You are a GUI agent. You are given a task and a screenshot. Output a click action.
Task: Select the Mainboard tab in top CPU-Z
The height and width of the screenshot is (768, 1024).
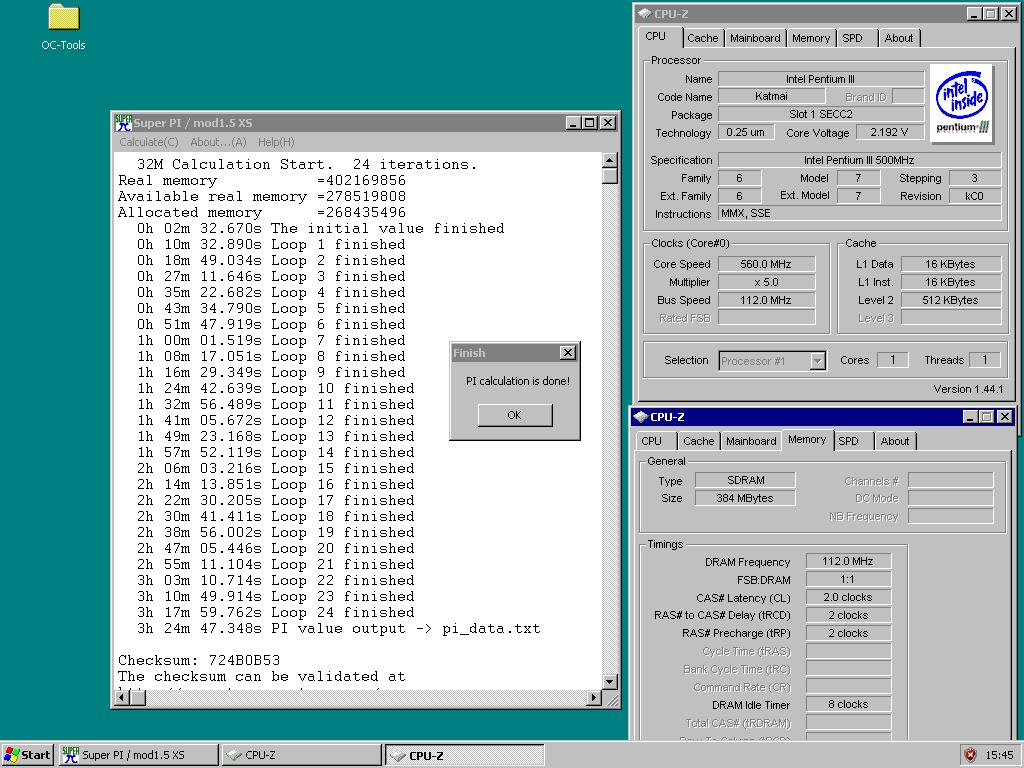click(755, 38)
